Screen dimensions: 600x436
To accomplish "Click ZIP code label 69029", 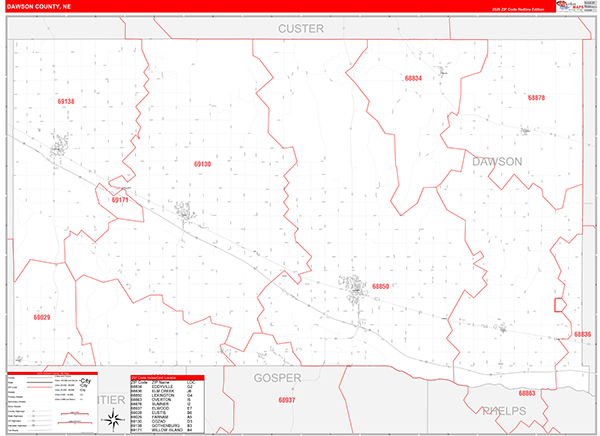I will pos(42,317).
